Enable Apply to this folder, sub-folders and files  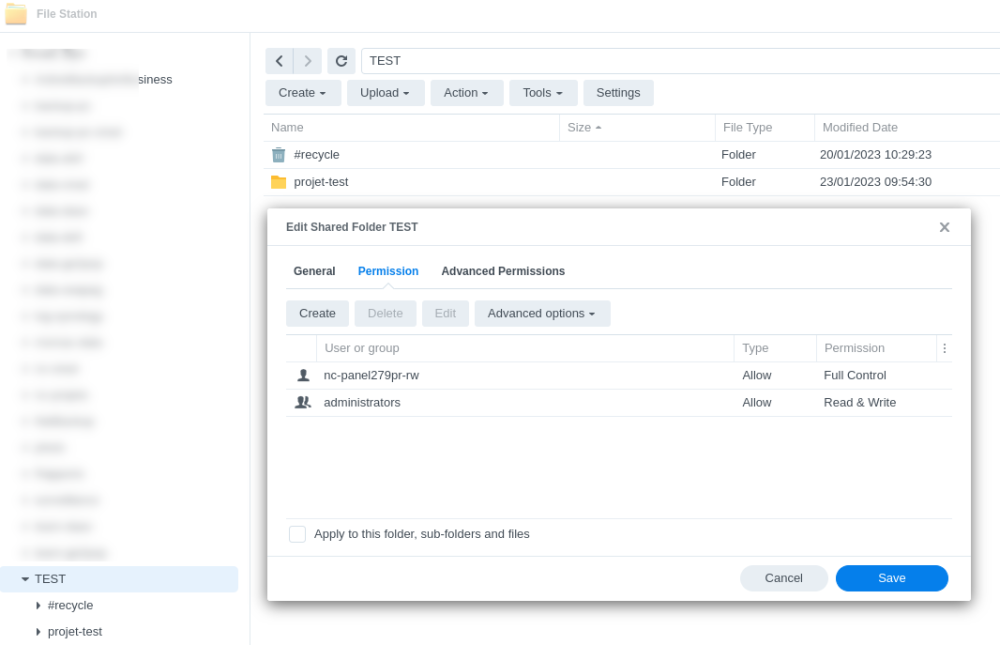click(297, 534)
